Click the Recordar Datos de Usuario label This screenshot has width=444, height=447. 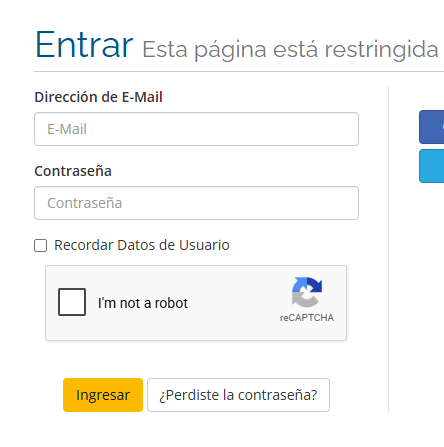pos(142,245)
